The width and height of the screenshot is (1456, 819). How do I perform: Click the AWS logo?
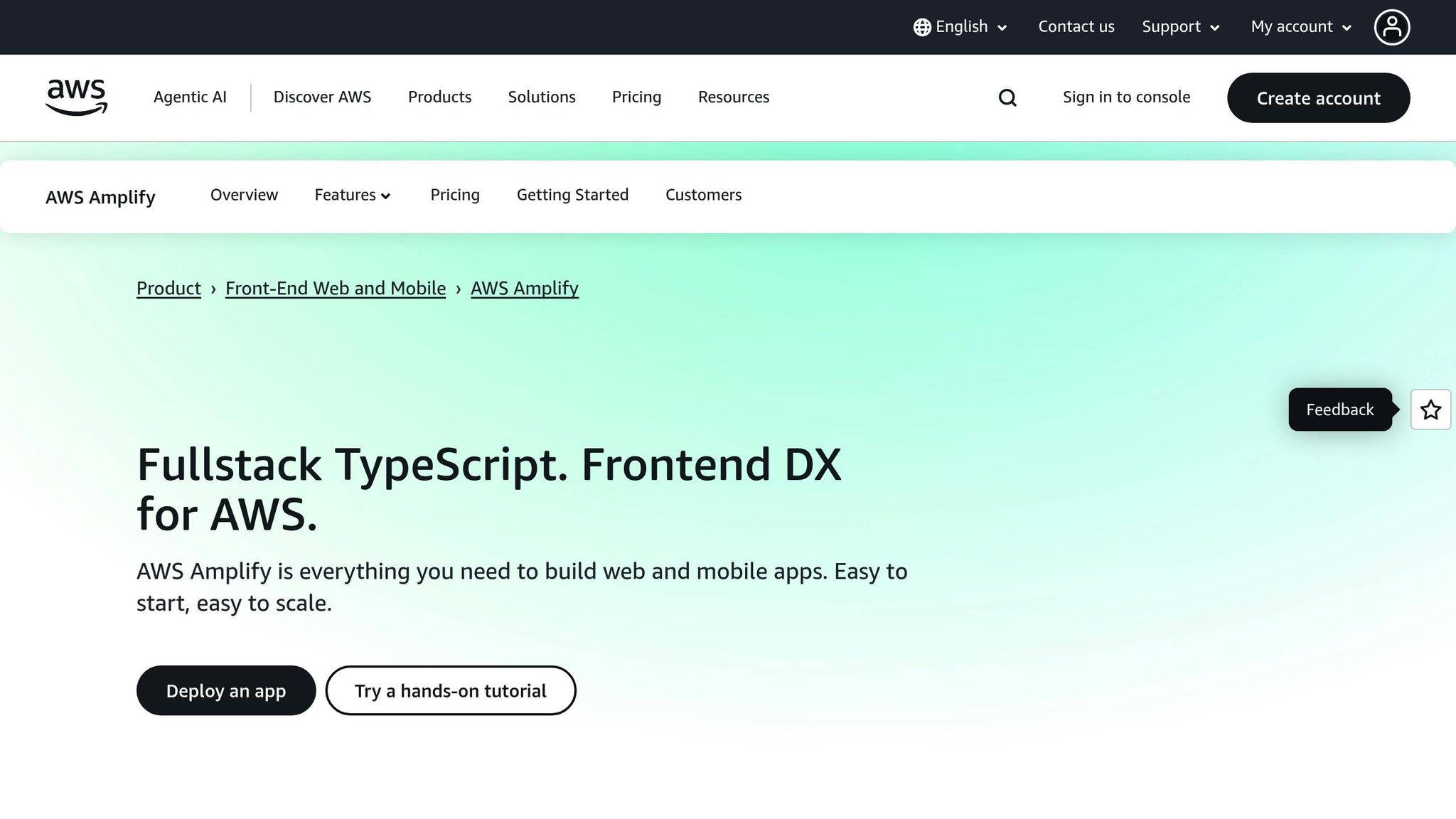click(x=76, y=97)
